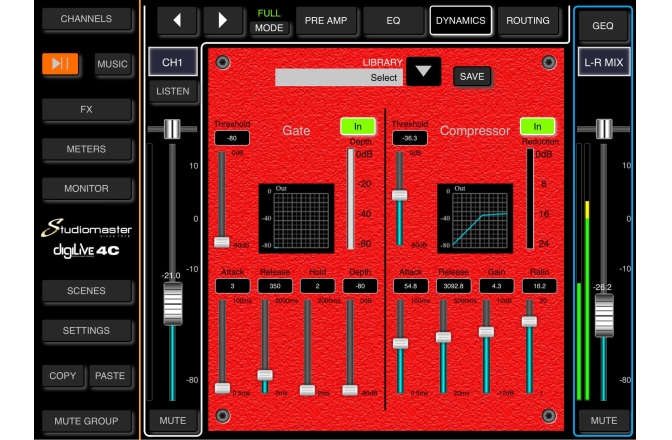672x440 pixels.
Task: Click the Gate Depth slider handle
Action: pos(350,390)
